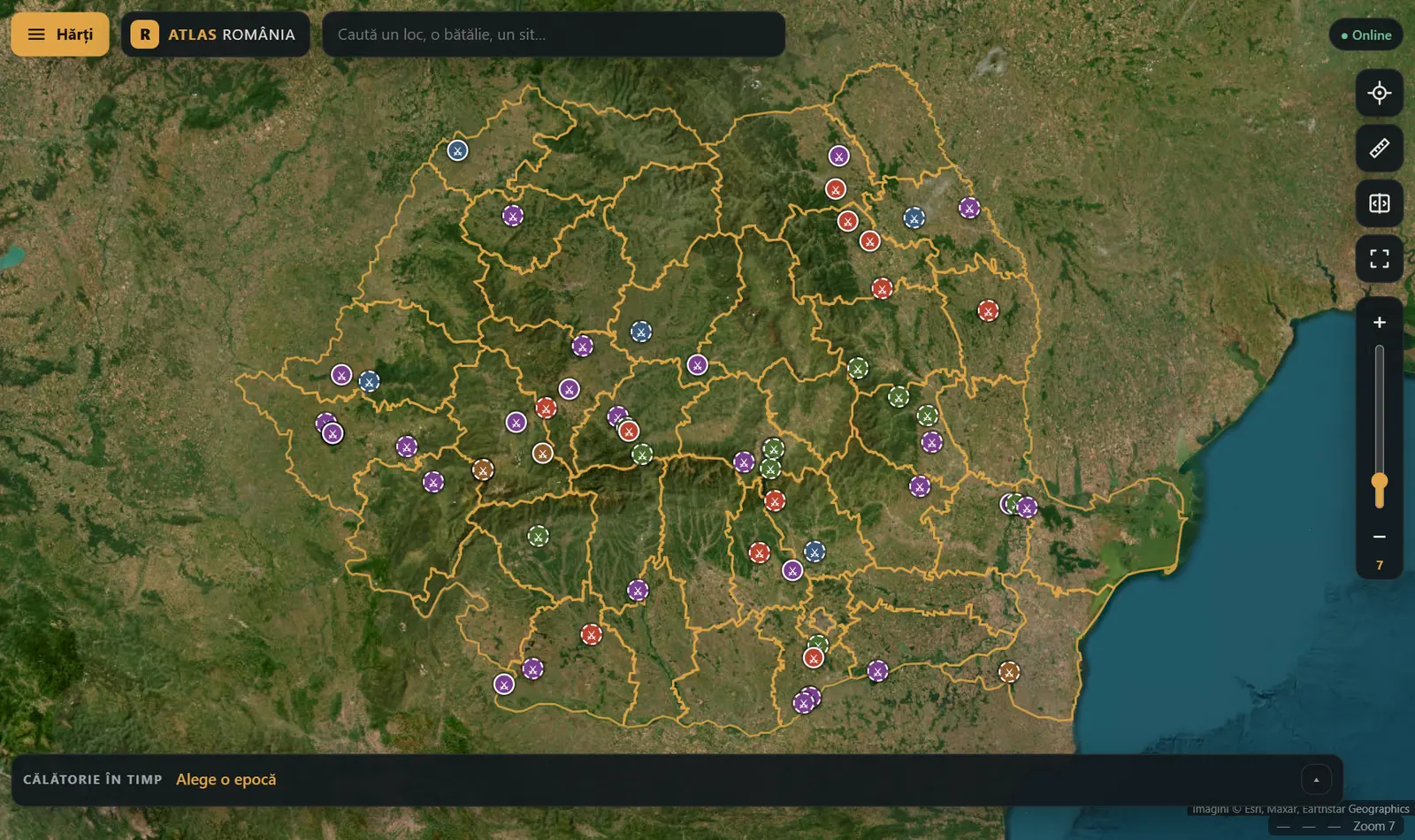Click the Online status indicator
Image resolution: width=1415 pixels, height=840 pixels.
(1366, 35)
